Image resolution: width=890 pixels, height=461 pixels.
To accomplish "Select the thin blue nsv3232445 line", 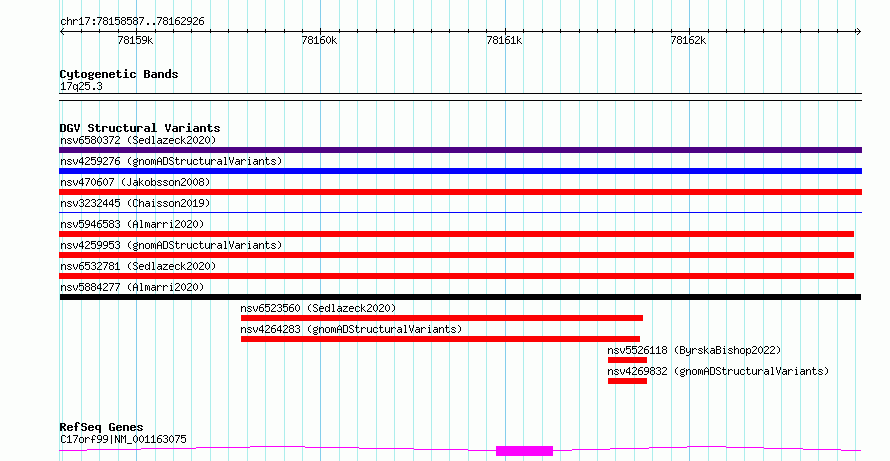I will (x=460, y=212).
